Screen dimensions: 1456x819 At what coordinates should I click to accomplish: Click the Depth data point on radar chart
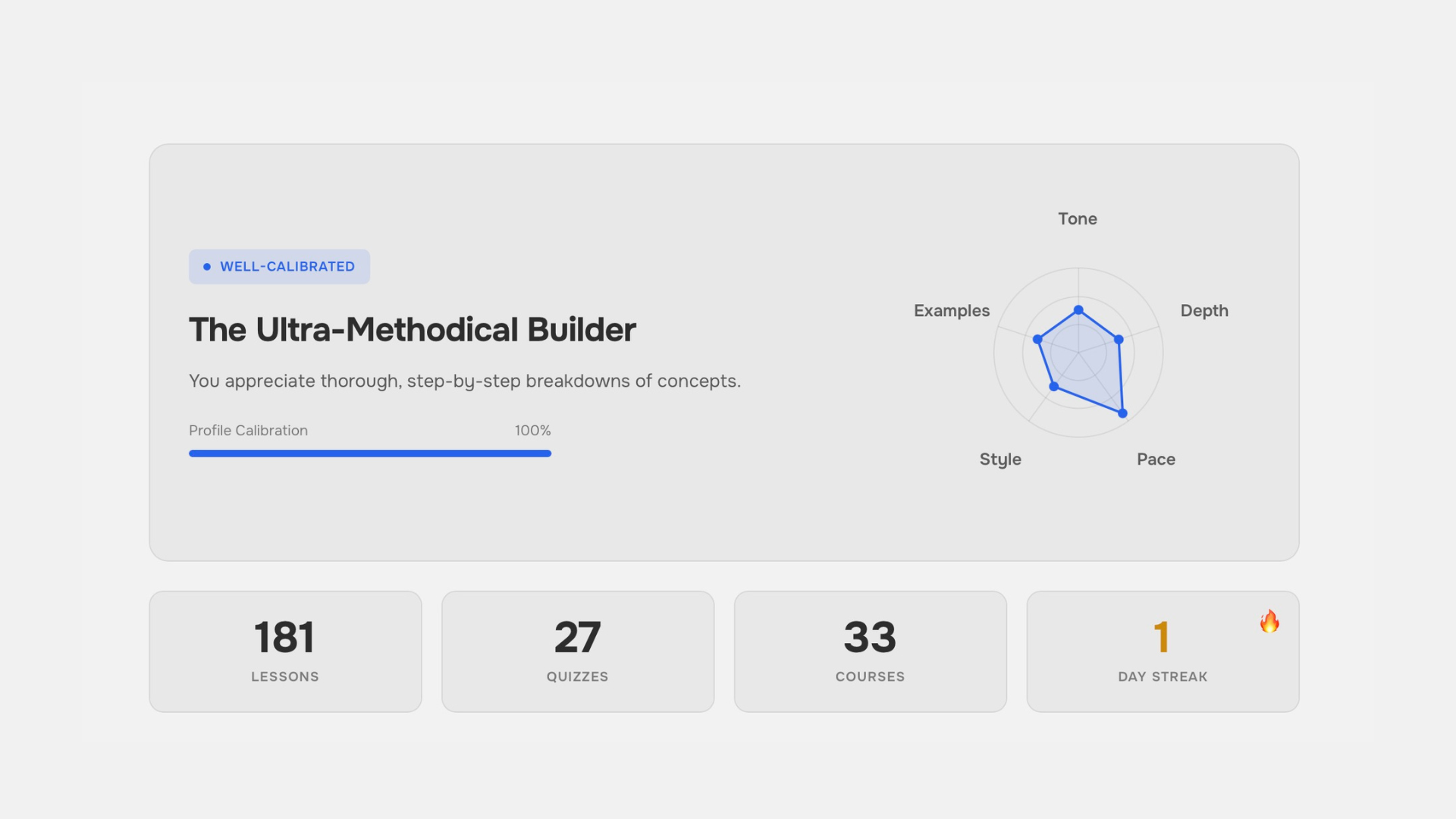pos(1119,340)
